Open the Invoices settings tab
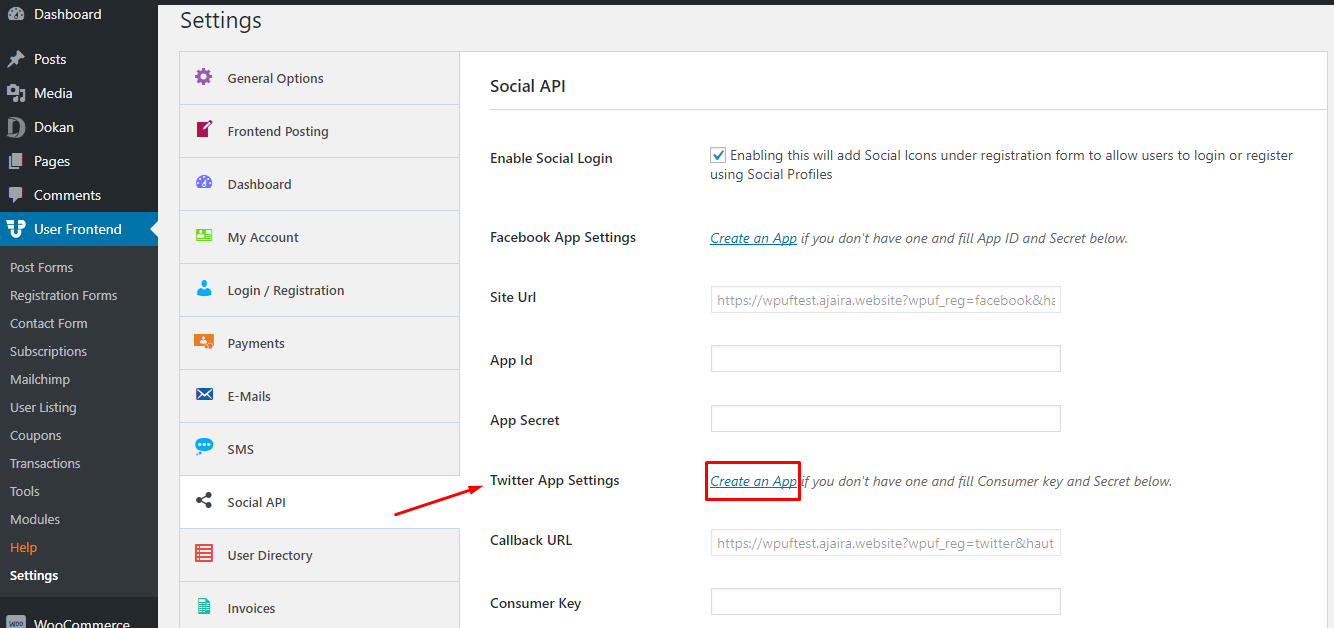Image resolution: width=1334 pixels, height=628 pixels. click(319, 605)
